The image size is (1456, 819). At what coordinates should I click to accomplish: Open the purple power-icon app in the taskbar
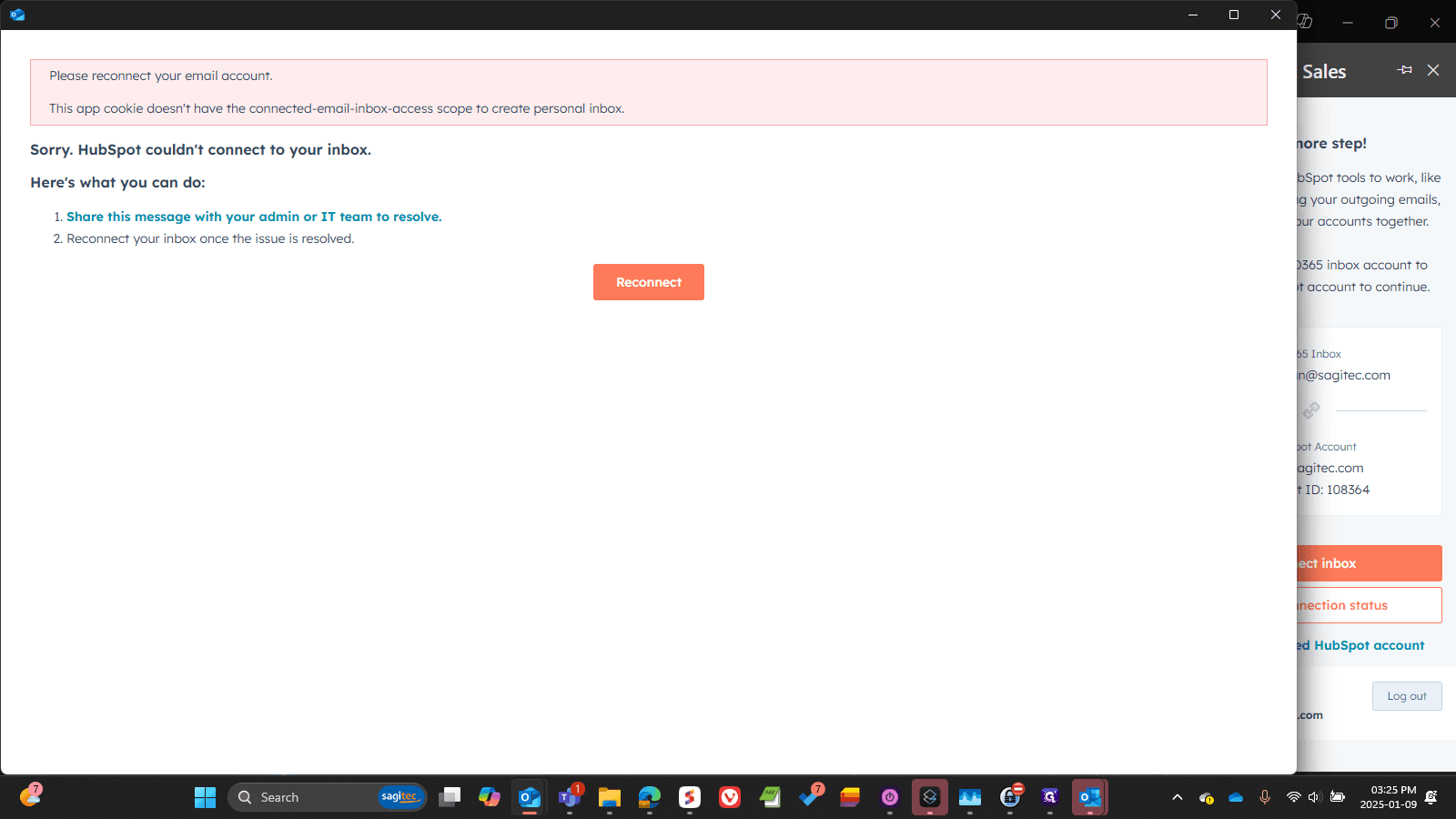click(890, 797)
